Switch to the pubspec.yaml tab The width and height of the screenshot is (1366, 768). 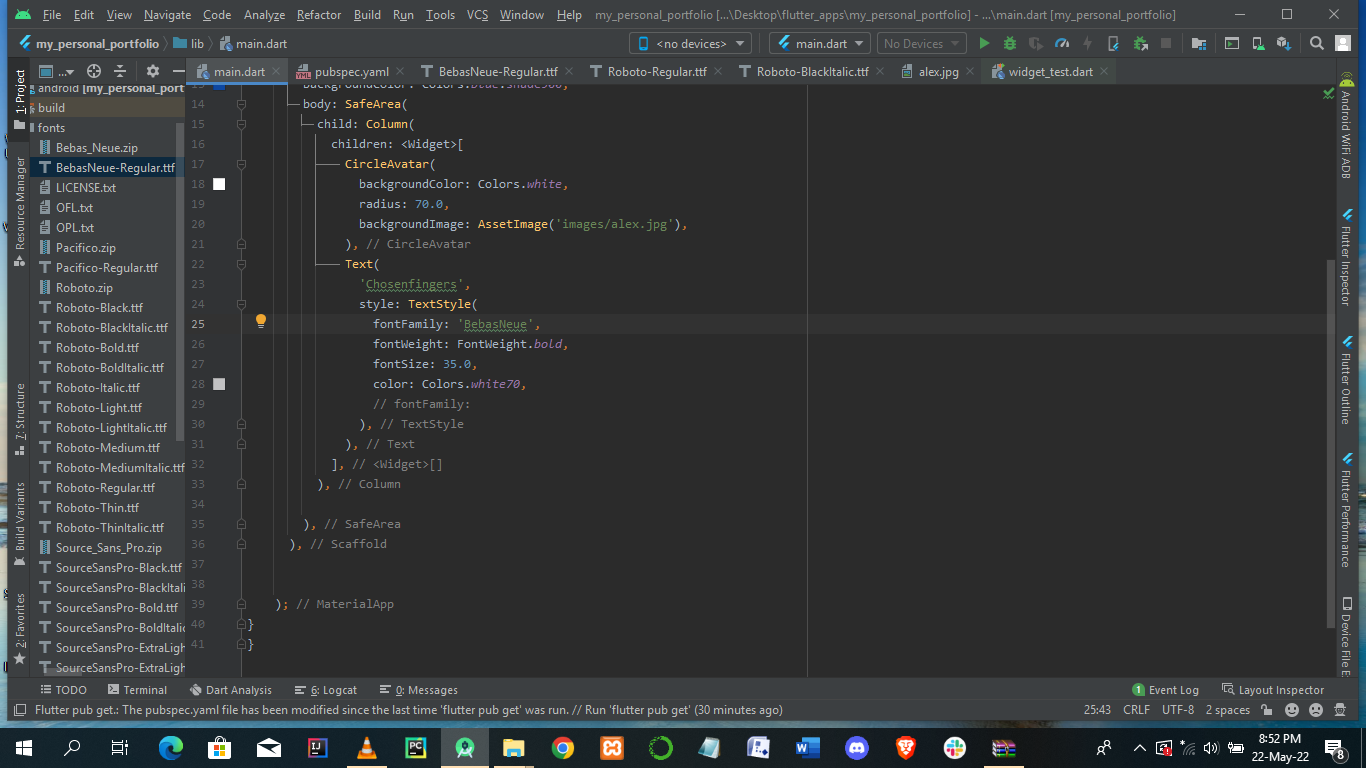[350, 72]
